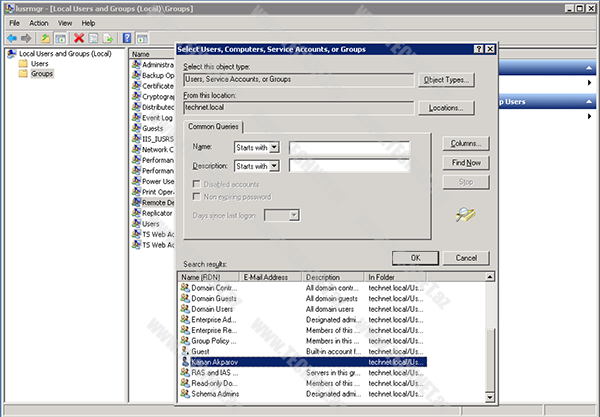The height and width of the screenshot is (417, 600).
Task: Click the Domain Users group icon
Action: tap(184, 309)
